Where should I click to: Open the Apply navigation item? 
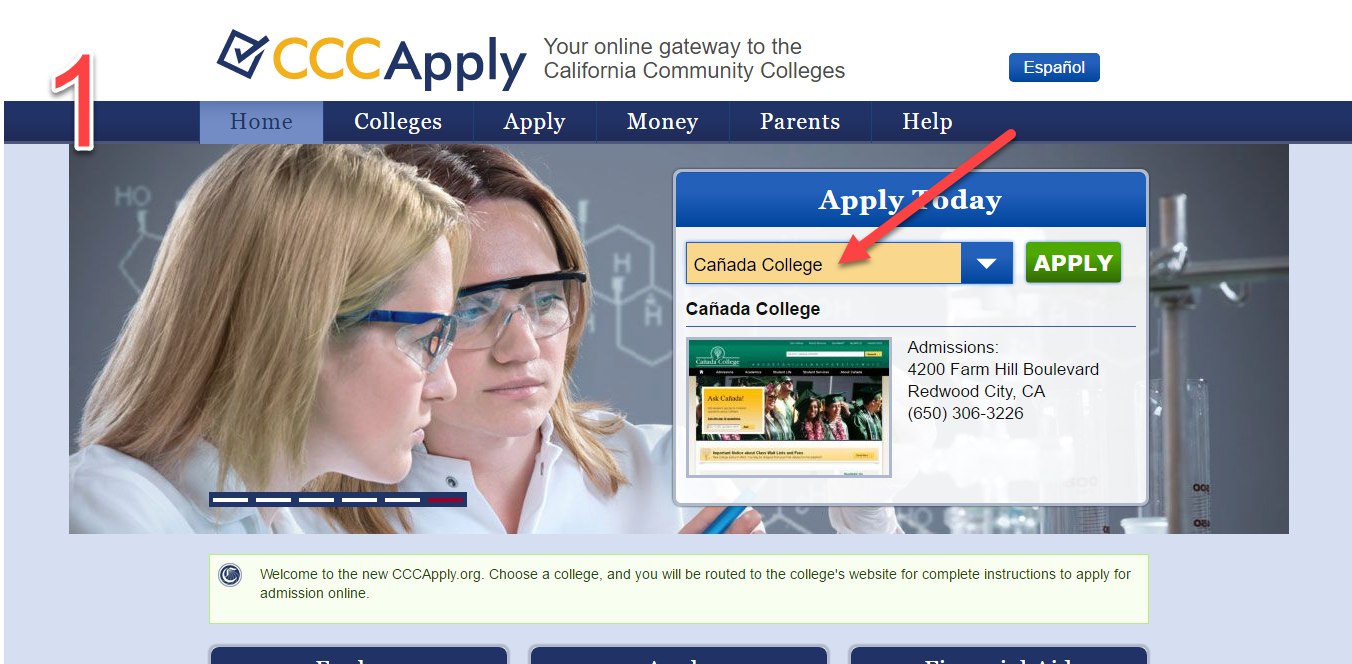point(535,122)
